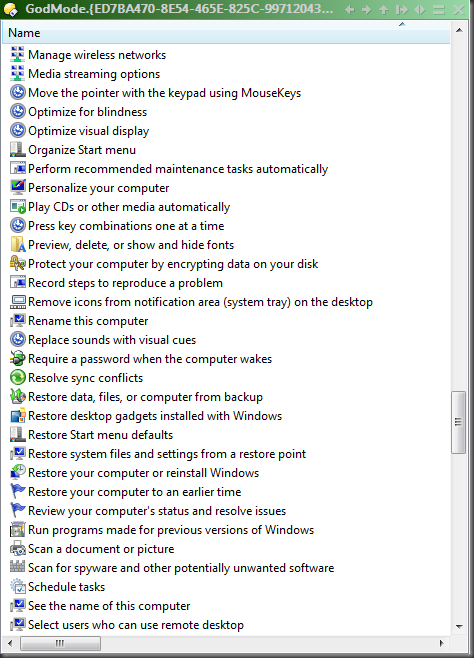Select Protect your computer by encrypting data
474x658 pixels.
(x=173, y=264)
